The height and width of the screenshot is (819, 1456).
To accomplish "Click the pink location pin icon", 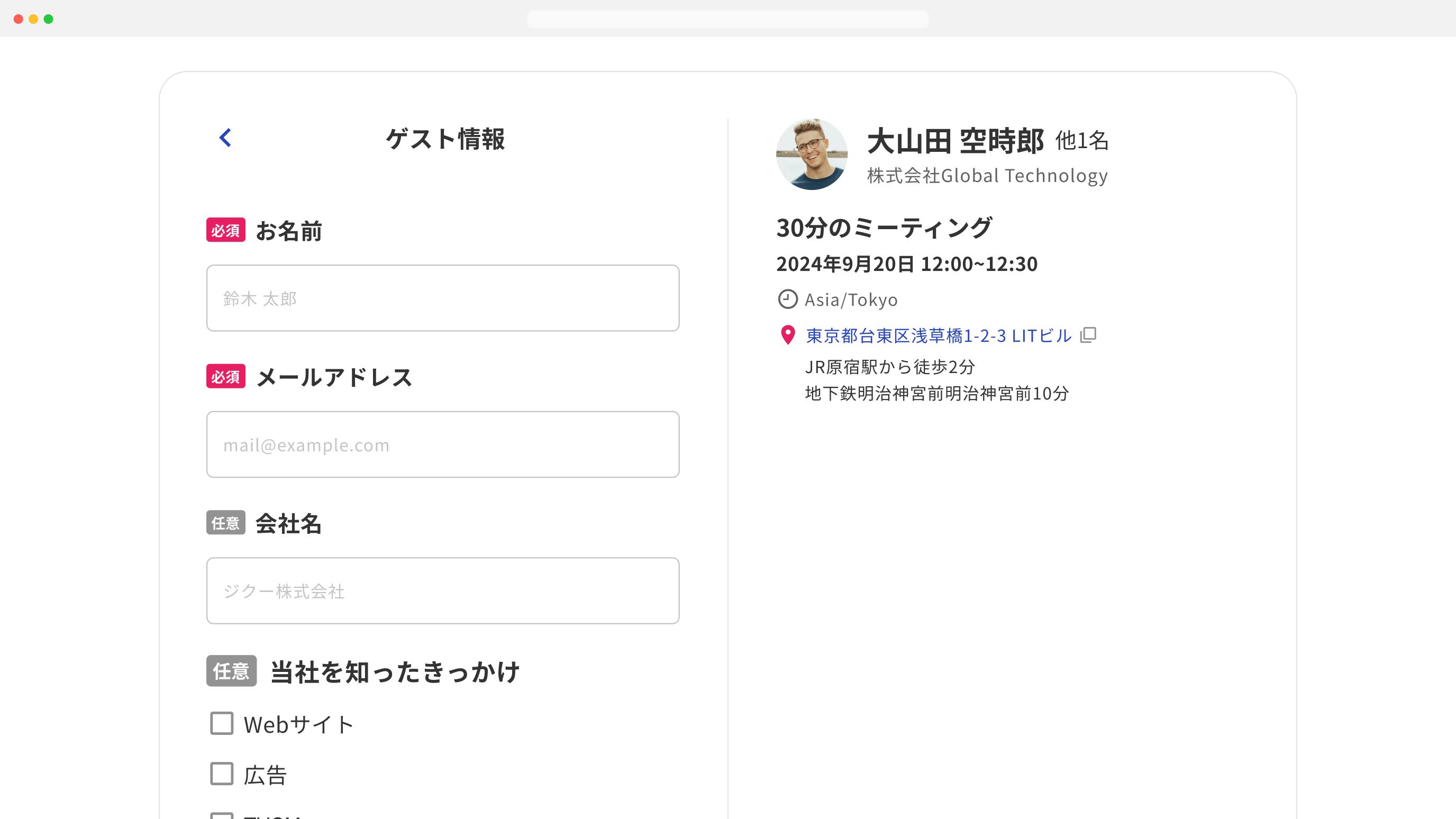I will (x=787, y=335).
